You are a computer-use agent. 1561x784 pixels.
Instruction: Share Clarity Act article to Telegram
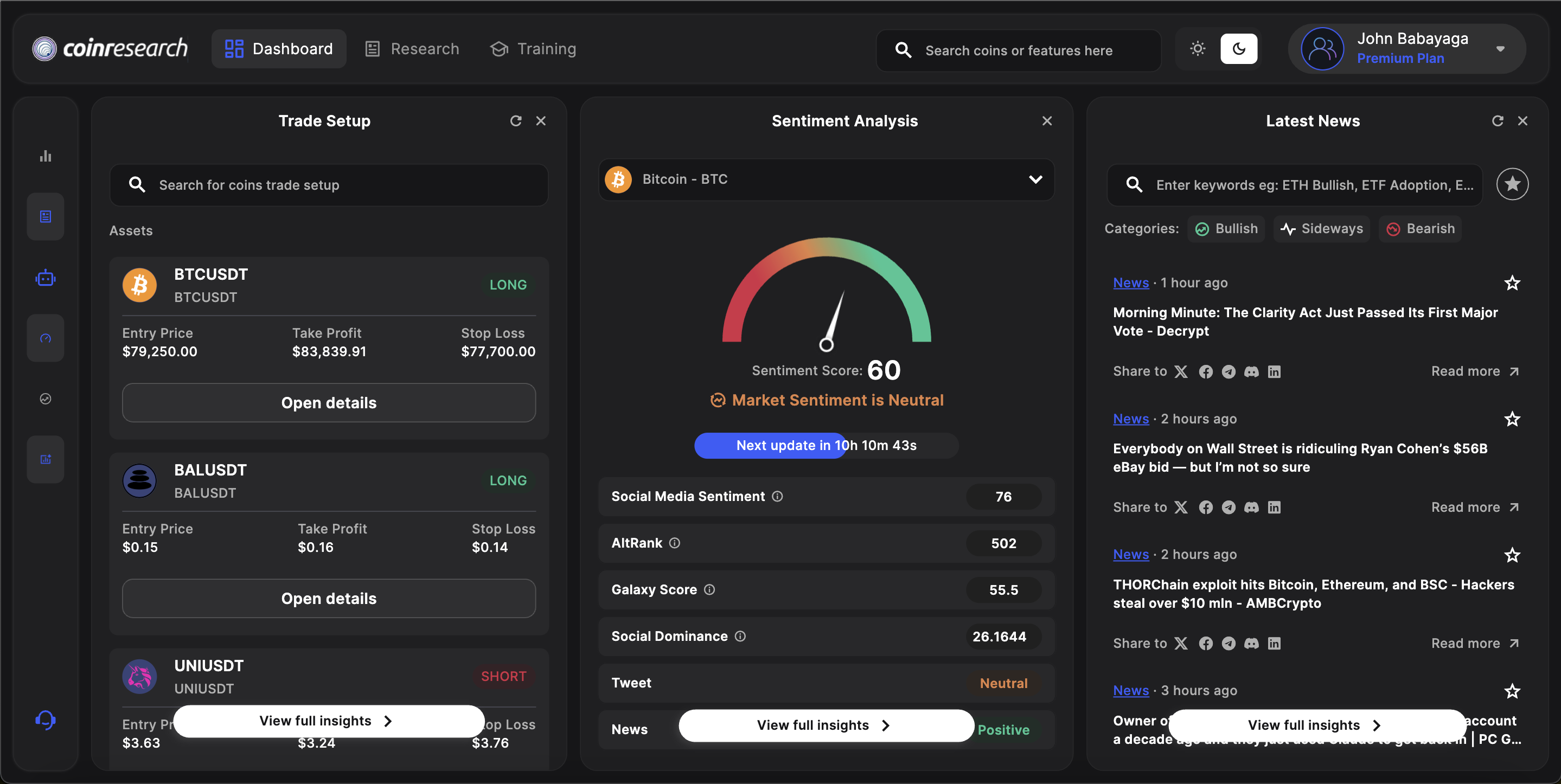pos(1229,371)
